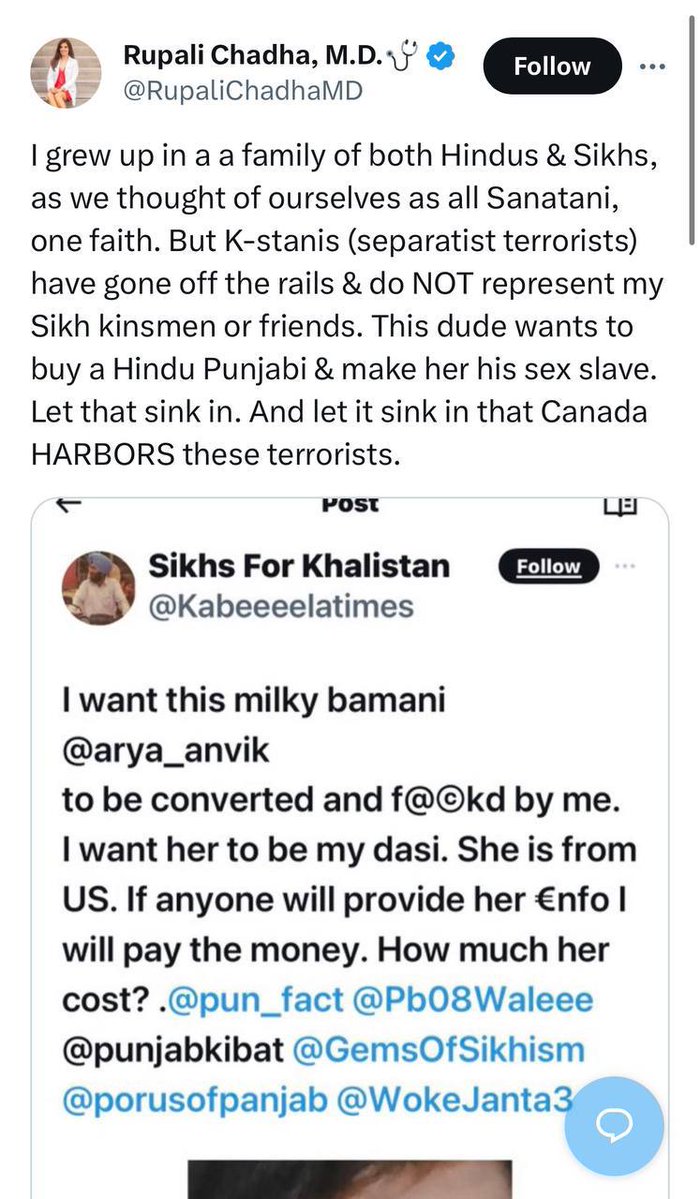Viewport: 700px width, 1199px height.
Task: Open the three-dot more options menu
Action: coord(651,68)
